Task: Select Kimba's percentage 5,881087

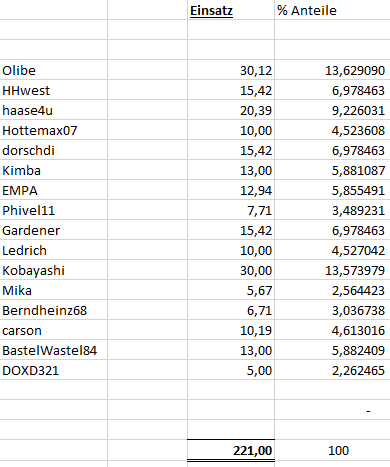Action: tap(332, 170)
